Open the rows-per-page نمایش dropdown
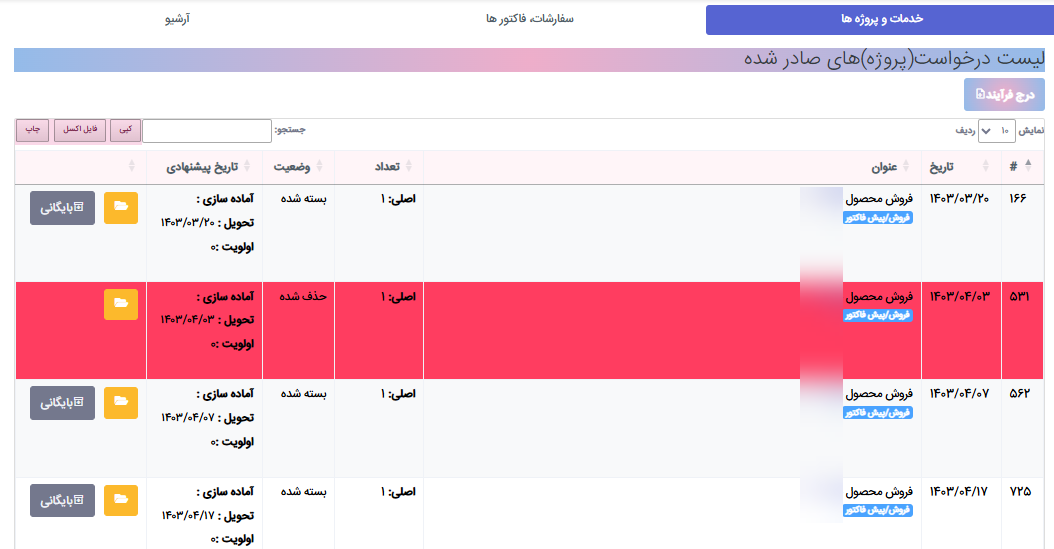This screenshot has width=1054, height=549. pos(996,131)
